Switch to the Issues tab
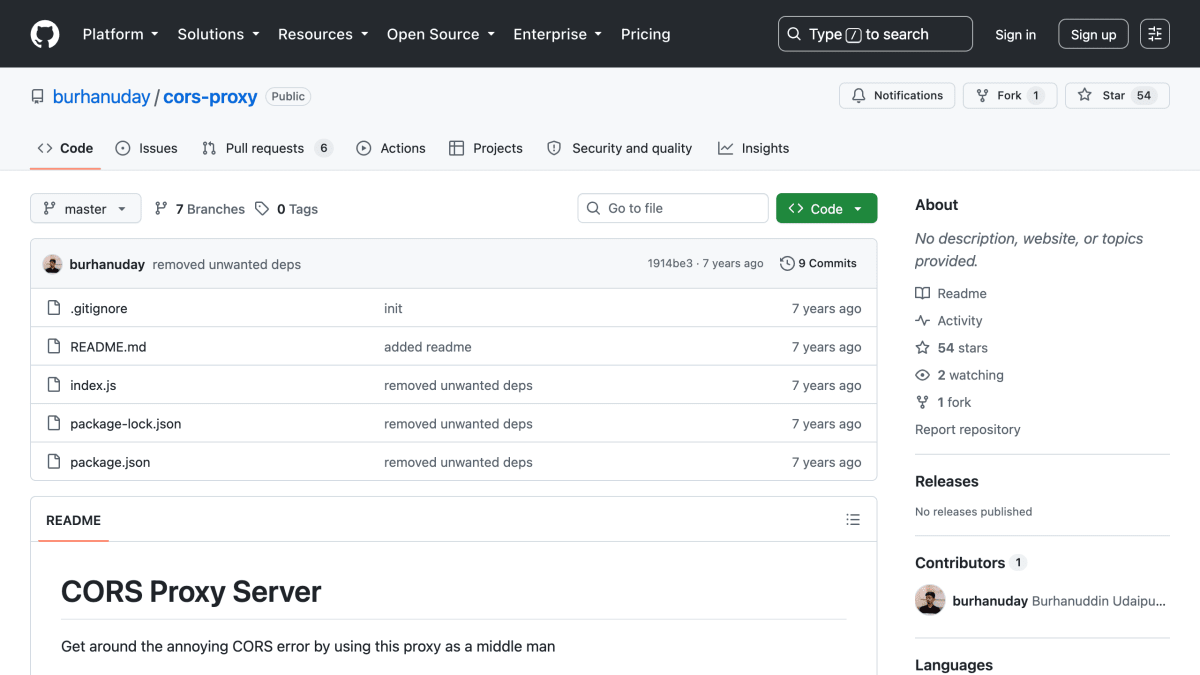 tap(146, 148)
